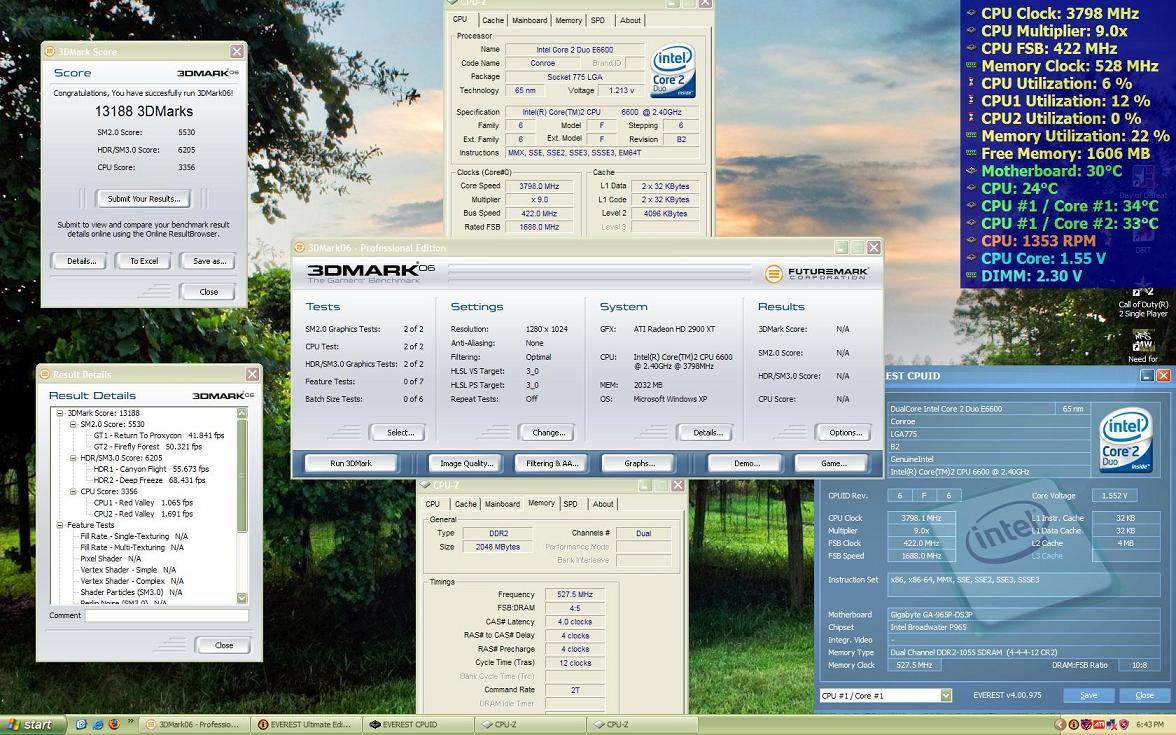Click the Motherboard temperature icon in OSD
The width and height of the screenshot is (1176, 735).
[x=971, y=171]
